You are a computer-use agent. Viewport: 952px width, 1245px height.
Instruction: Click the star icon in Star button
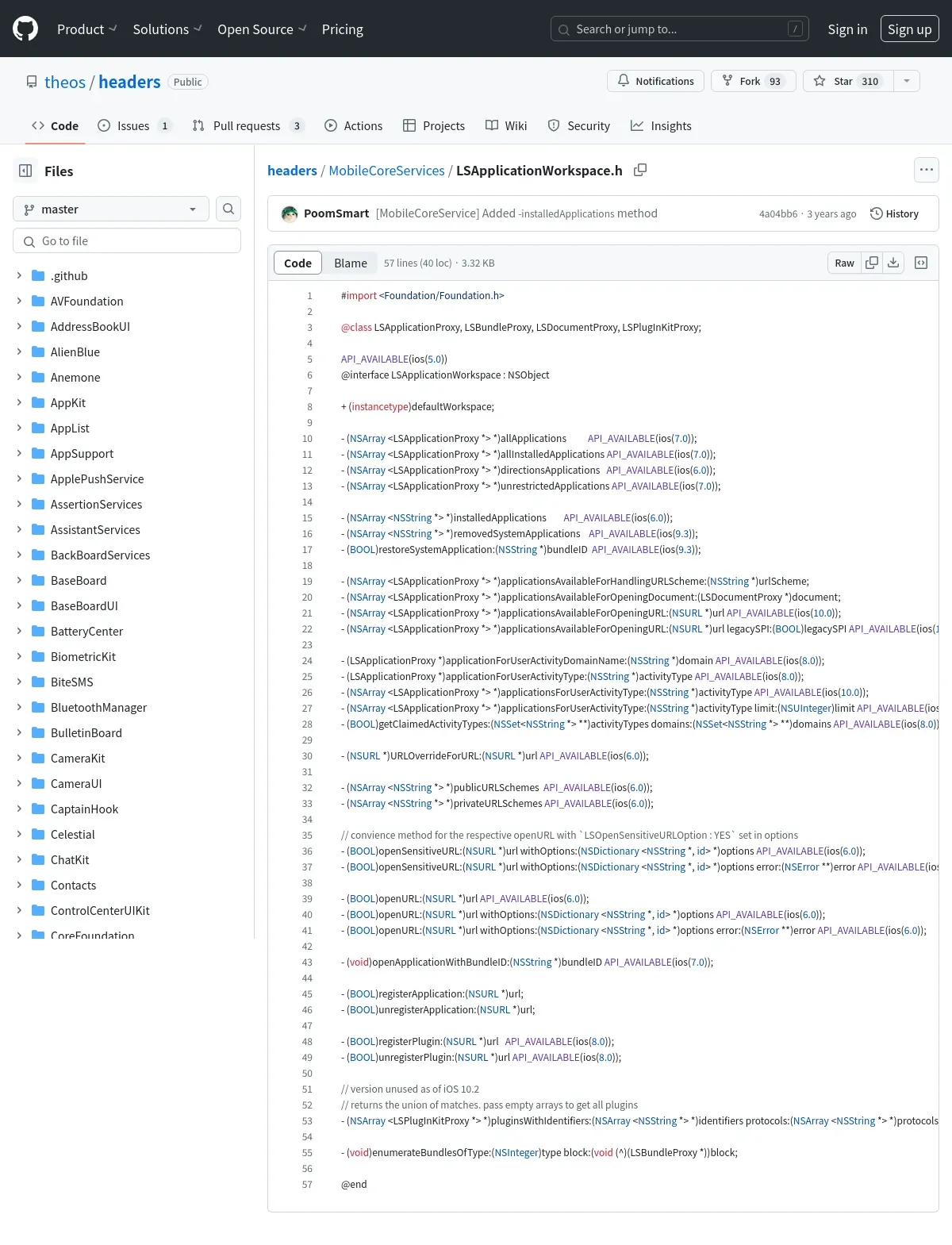click(x=820, y=81)
